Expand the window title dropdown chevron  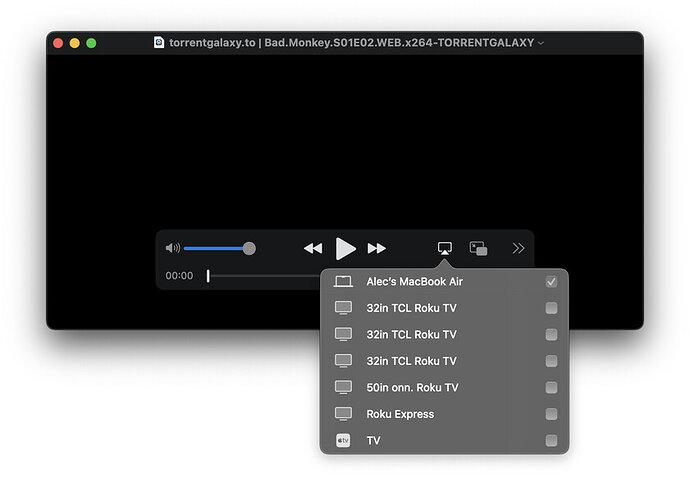tap(541, 43)
